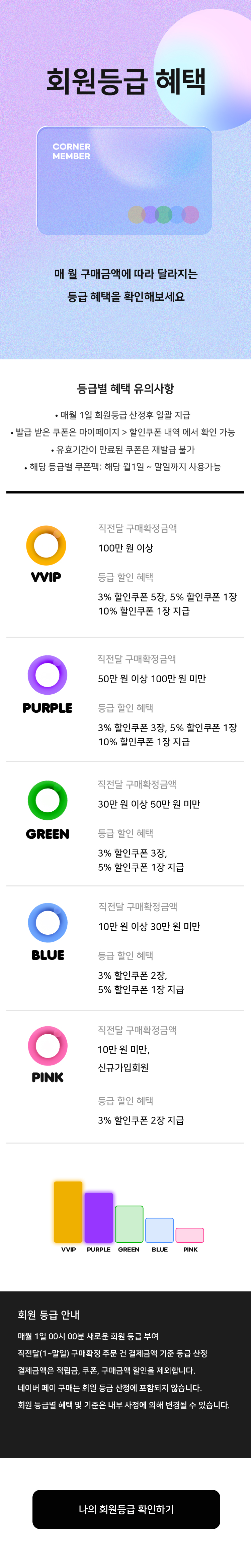Click the PINK grade ring icon
This screenshot has width=251, height=1568.
(x=48, y=1046)
